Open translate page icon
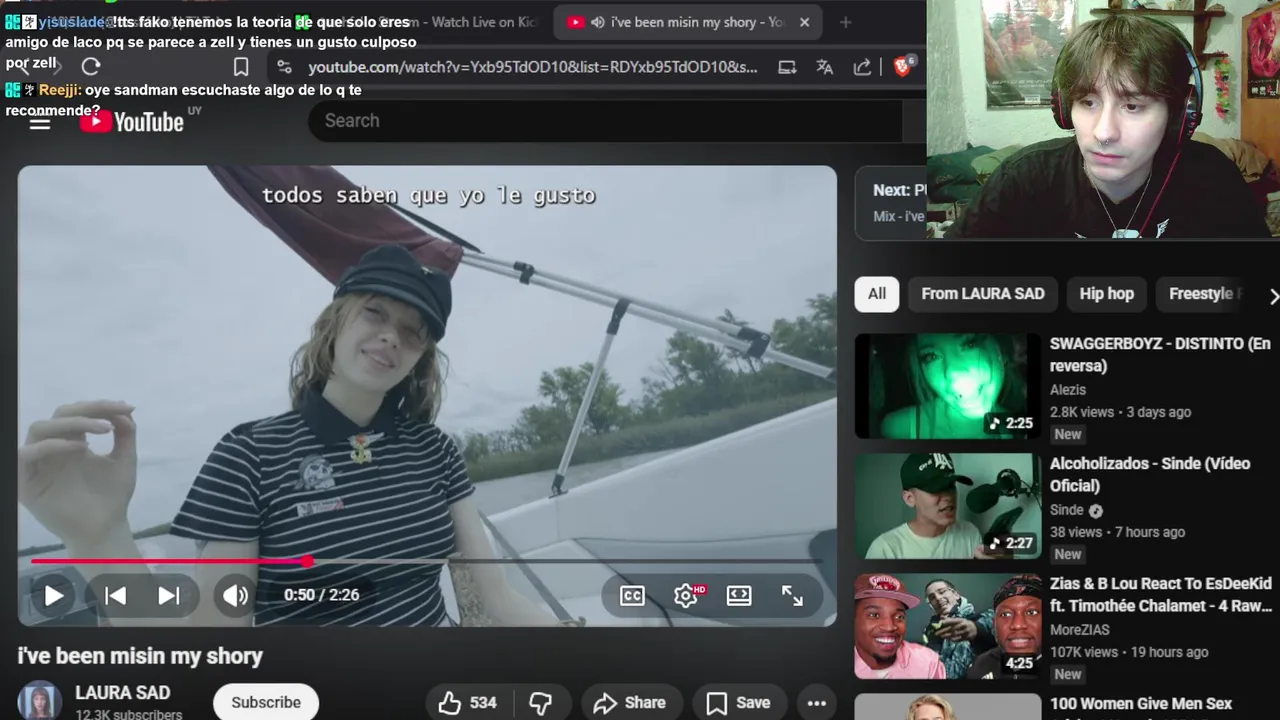 824,67
